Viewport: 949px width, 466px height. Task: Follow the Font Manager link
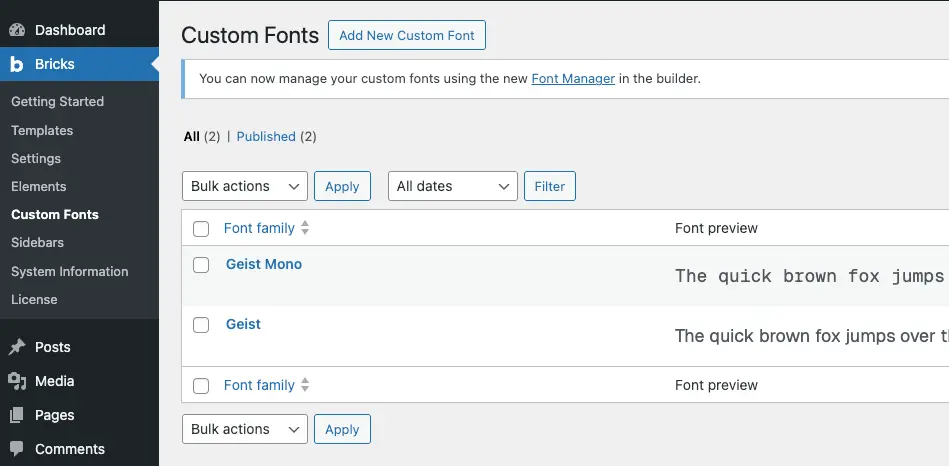click(573, 79)
